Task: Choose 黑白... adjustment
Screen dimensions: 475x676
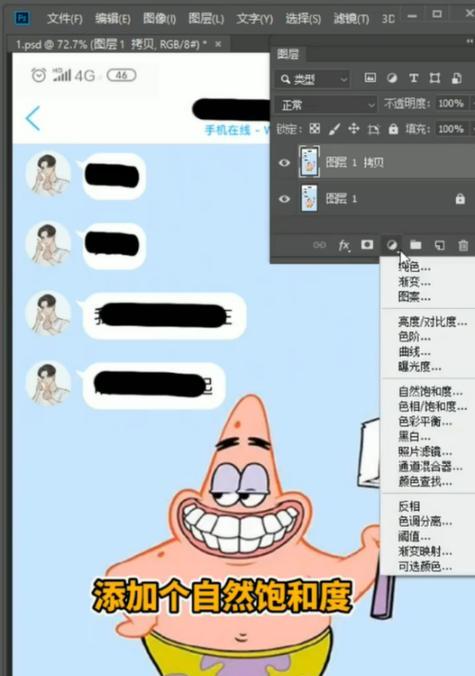Action: [414, 436]
